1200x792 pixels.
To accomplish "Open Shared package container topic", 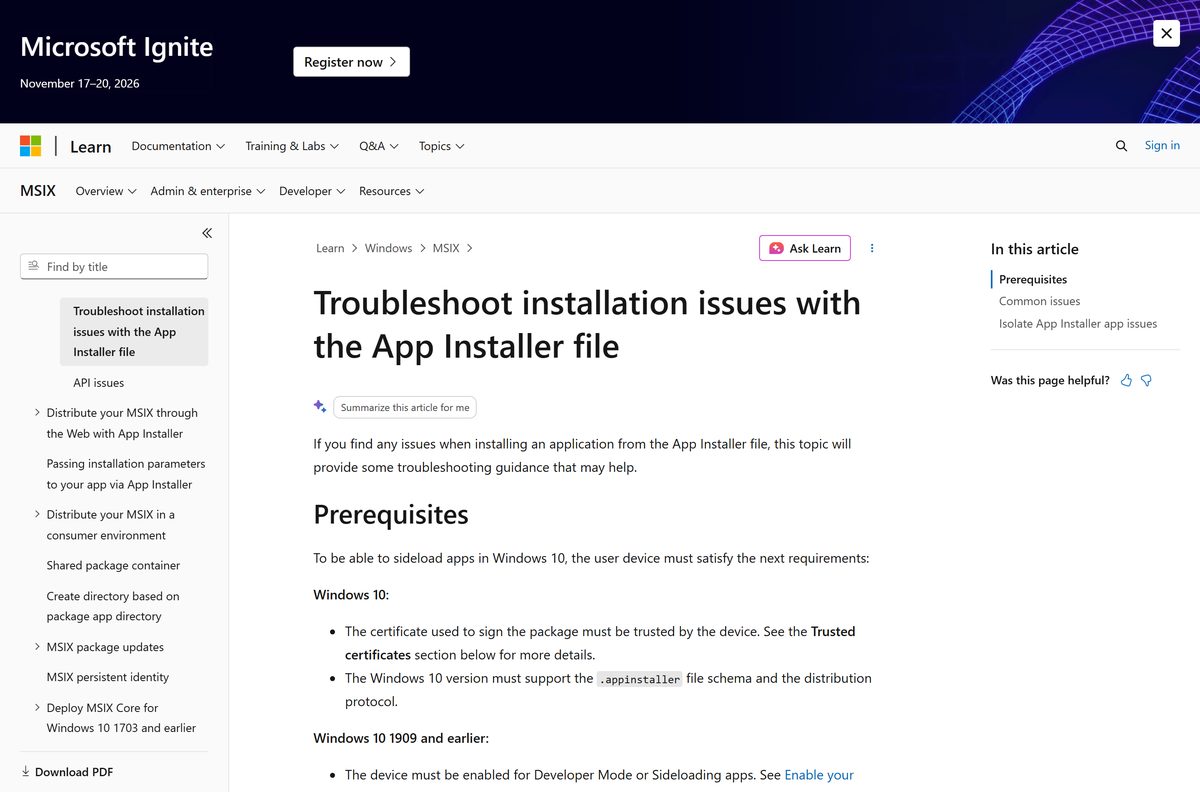I will tap(113, 565).
